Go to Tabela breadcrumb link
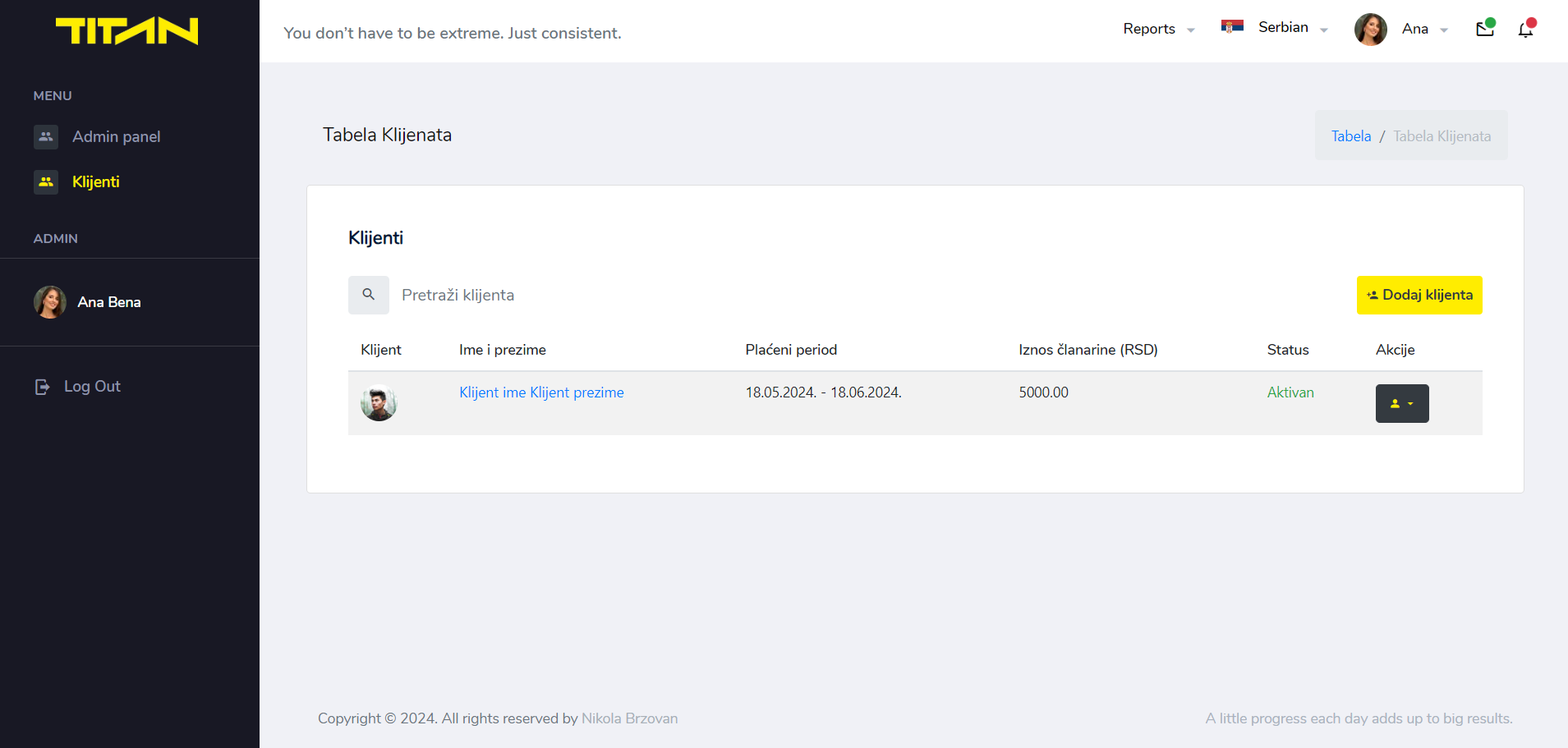The height and width of the screenshot is (748, 1568). (1351, 136)
